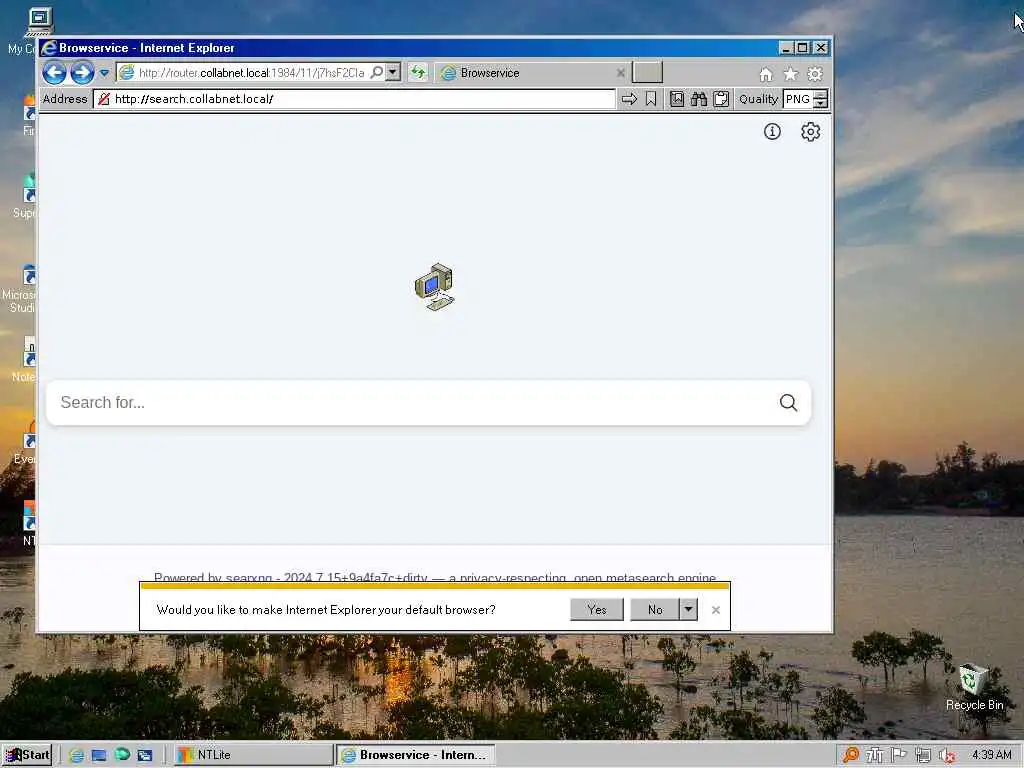Click the magnifier search button in the search box

788,403
